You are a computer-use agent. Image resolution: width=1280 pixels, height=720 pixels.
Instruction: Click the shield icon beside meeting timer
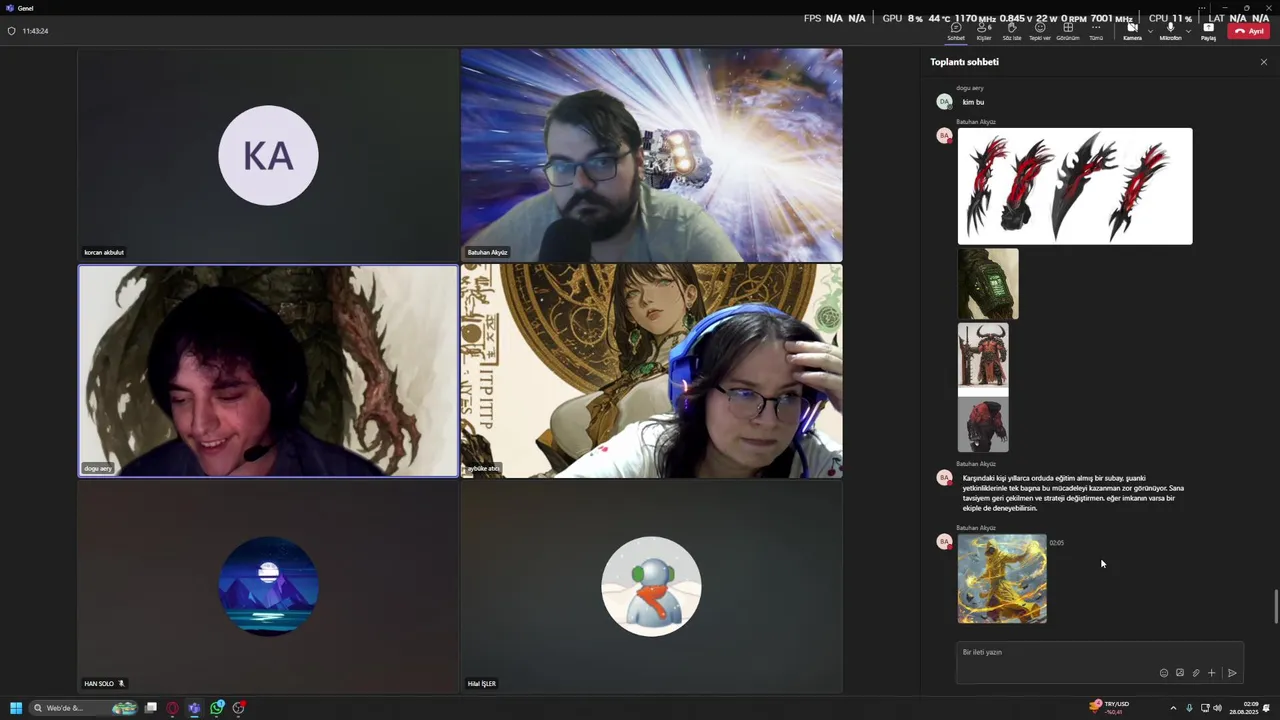click(11, 31)
